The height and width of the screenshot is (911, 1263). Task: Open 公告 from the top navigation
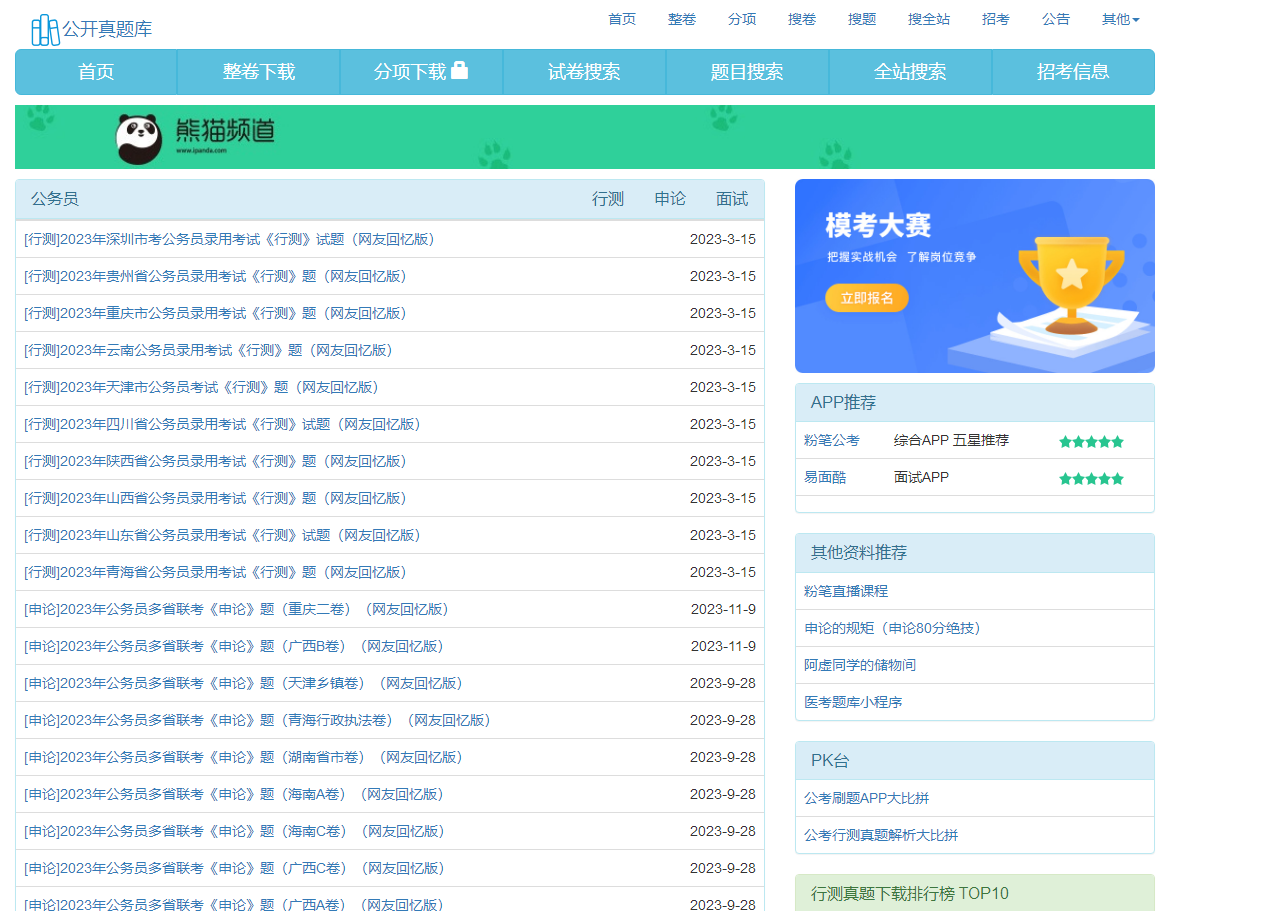tap(1055, 18)
